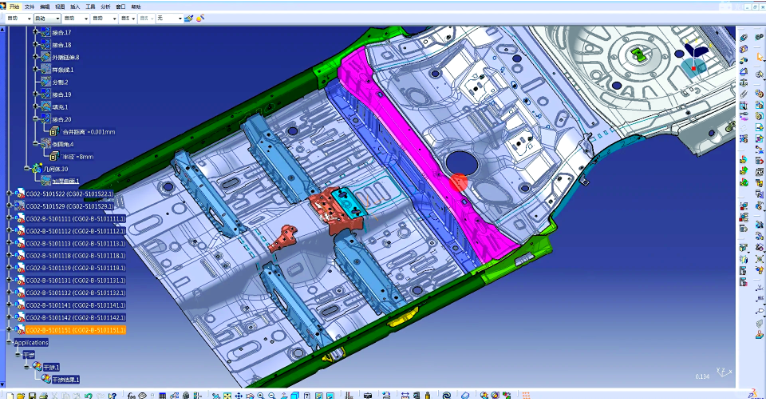Expand the CG02-5101522 part node
Image resolution: width=766 pixels, height=399 pixels.
point(9,194)
